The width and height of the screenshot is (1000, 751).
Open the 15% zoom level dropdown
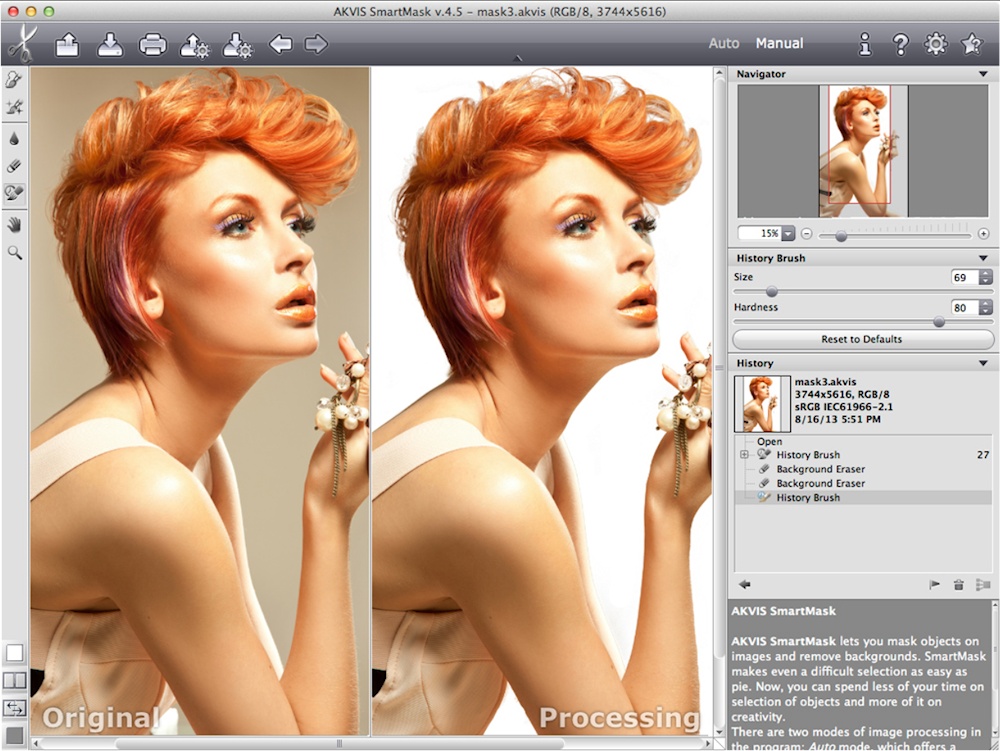pos(788,233)
